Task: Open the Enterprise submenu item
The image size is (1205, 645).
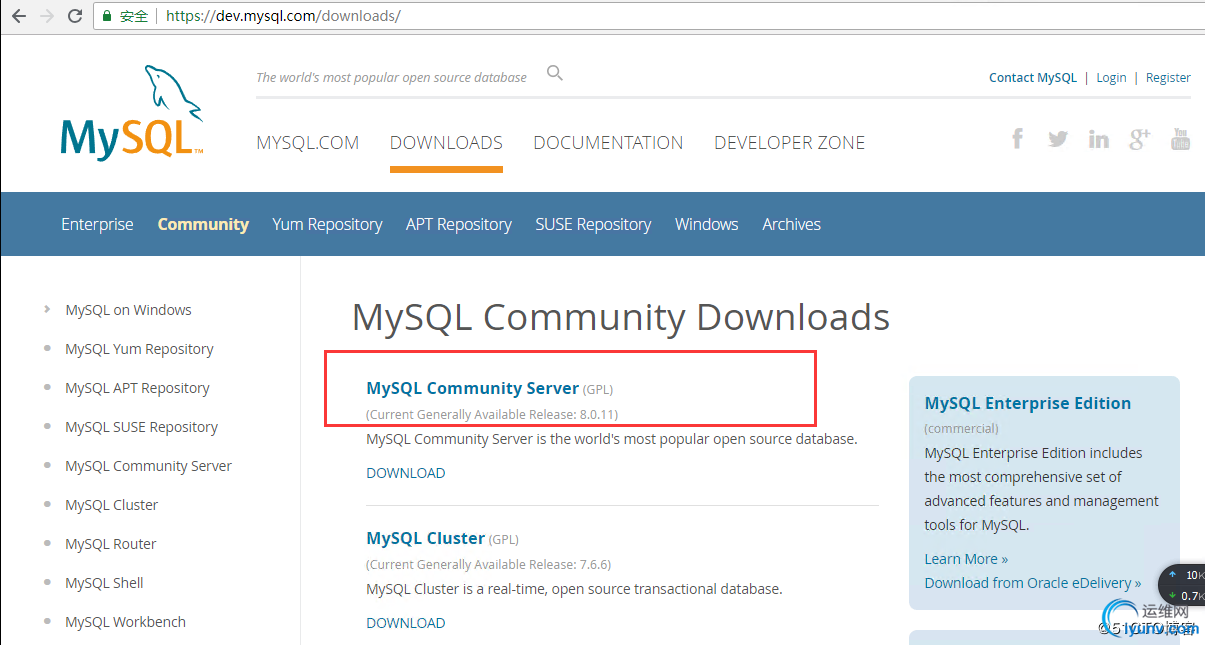Action: pyautogui.click(x=97, y=224)
